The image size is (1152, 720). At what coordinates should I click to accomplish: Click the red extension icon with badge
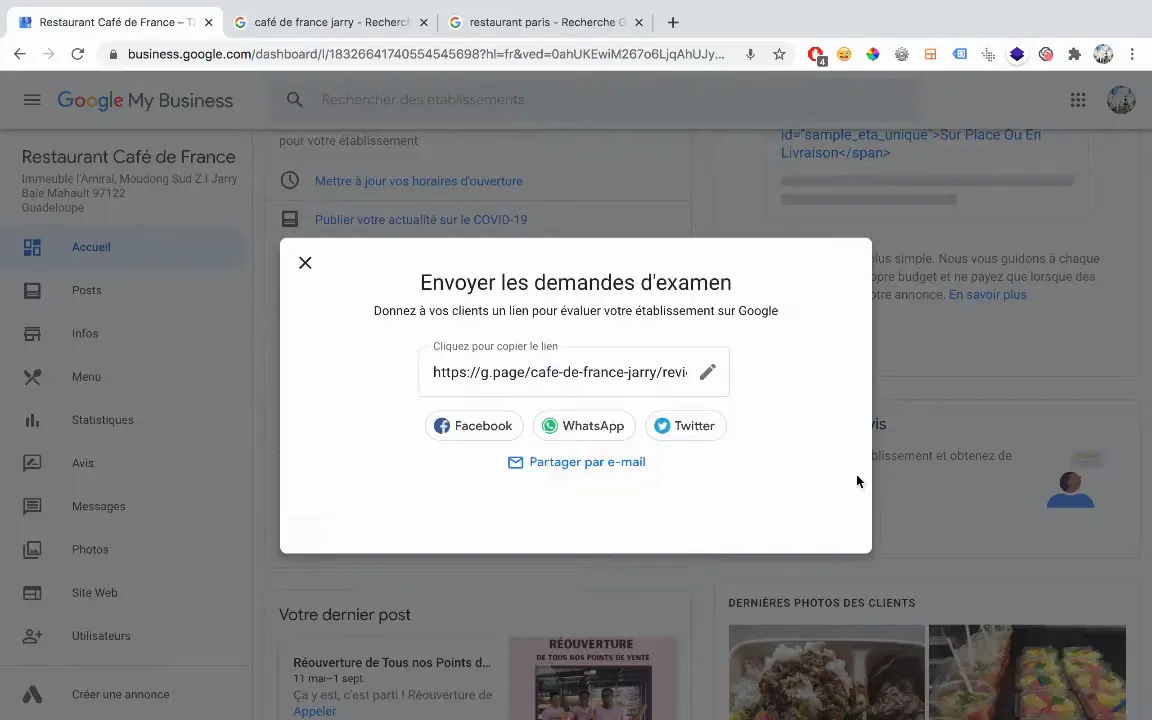click(x=816, y=54)
